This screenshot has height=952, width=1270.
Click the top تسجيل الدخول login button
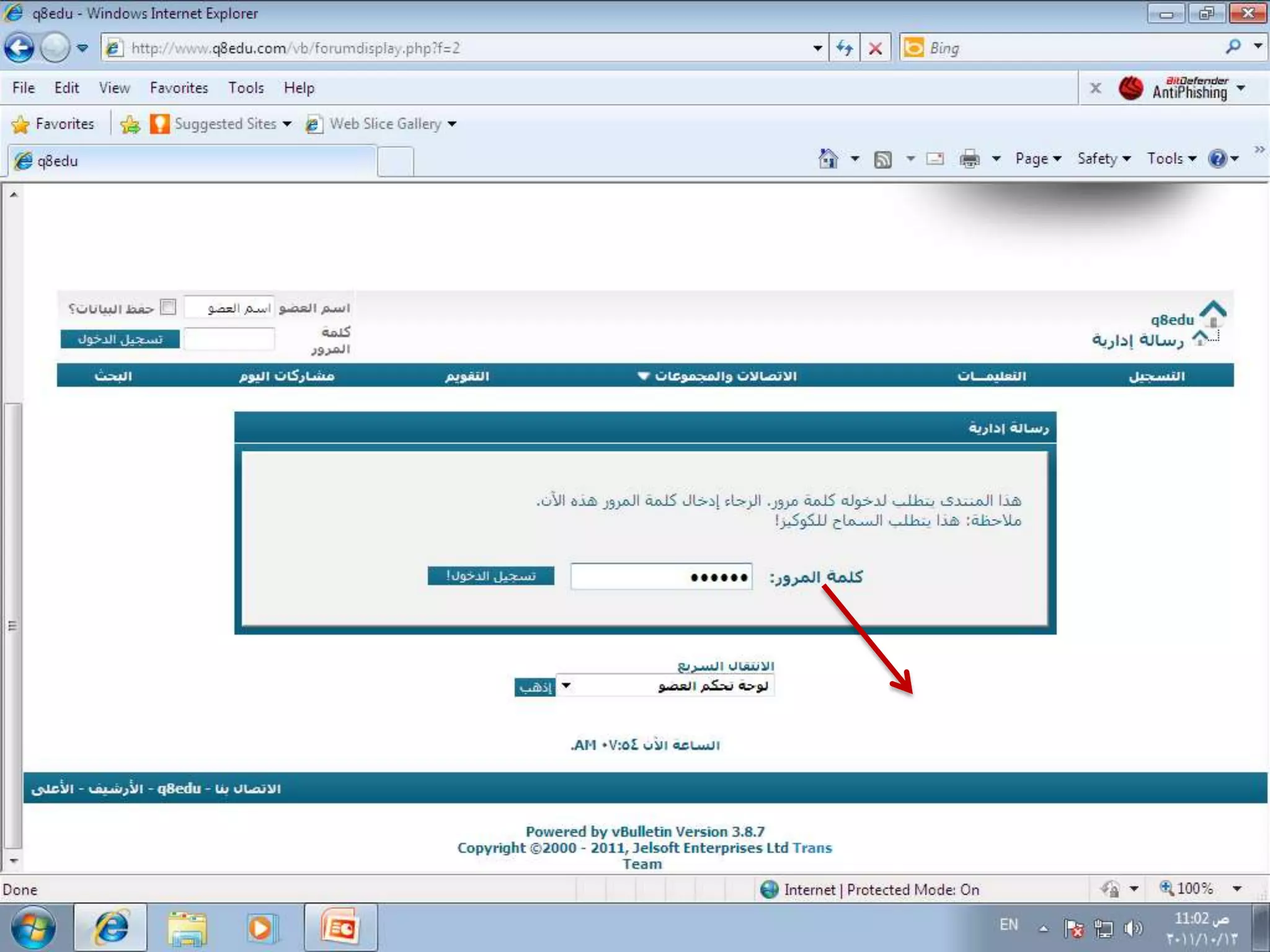120,339
